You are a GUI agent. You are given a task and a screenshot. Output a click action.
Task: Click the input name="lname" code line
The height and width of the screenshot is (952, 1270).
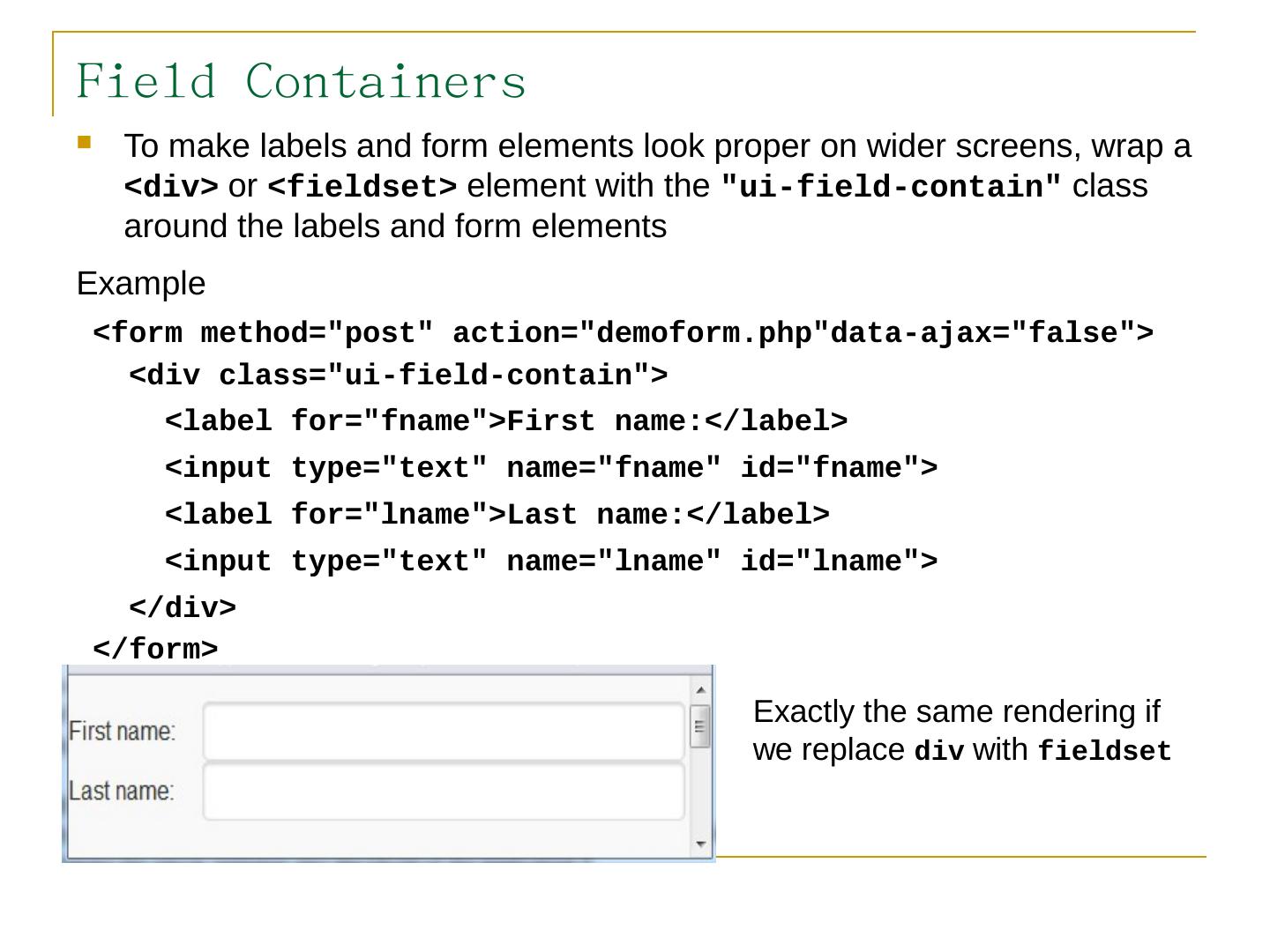551,561
